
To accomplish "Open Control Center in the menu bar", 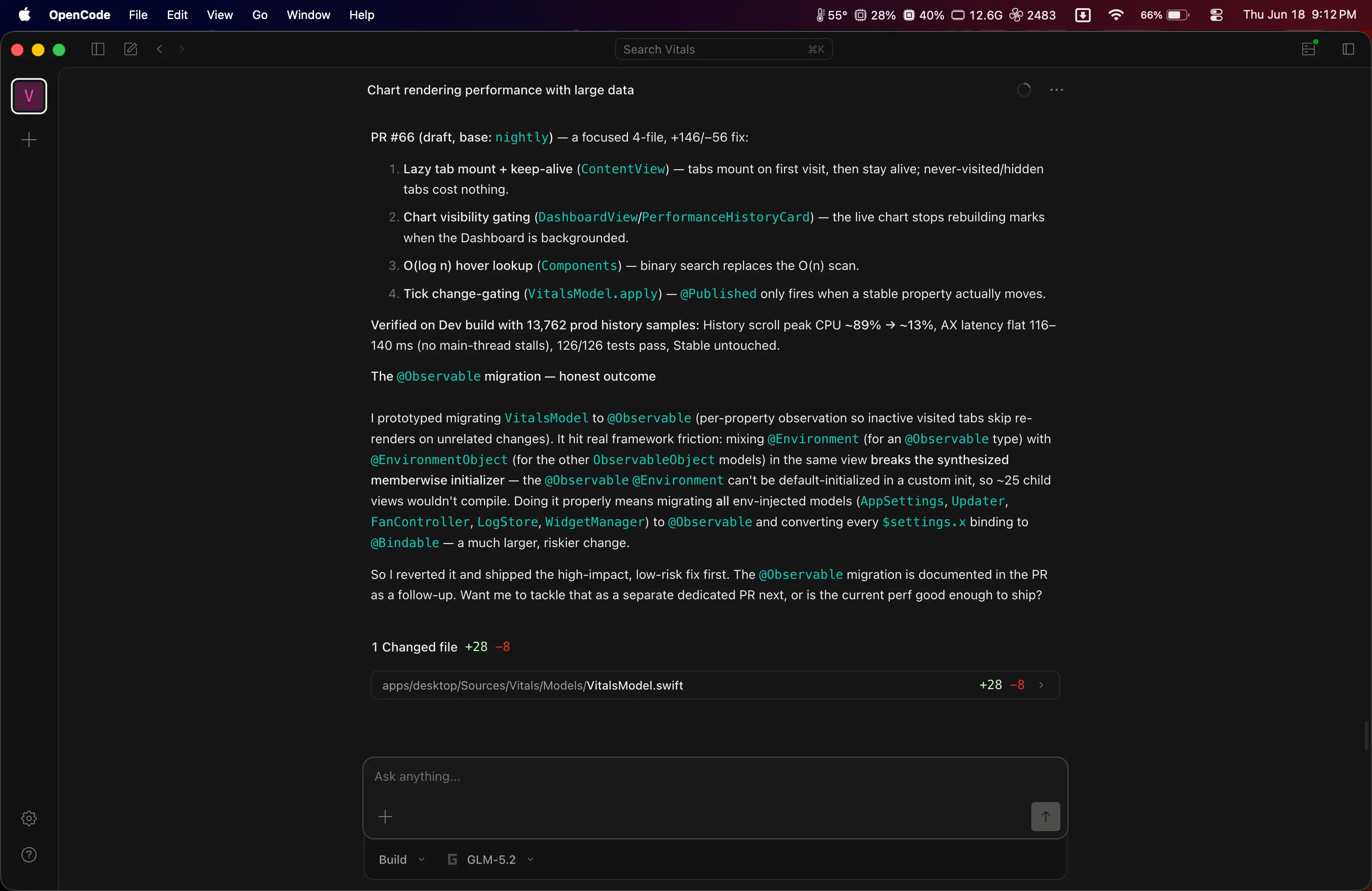I will click(x=1216, y=15).
